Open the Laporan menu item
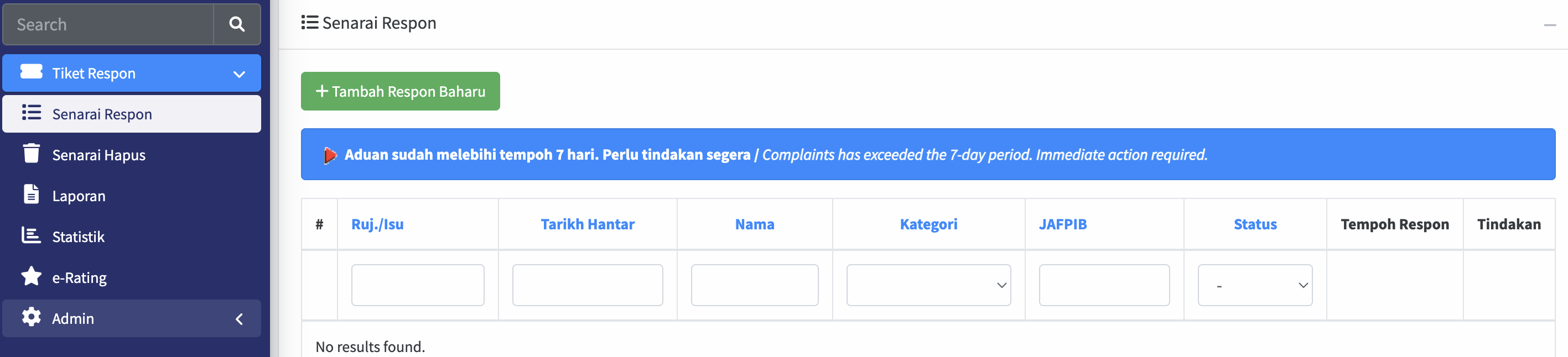Screen dimensions: 1568x357 tap(79, 196)
